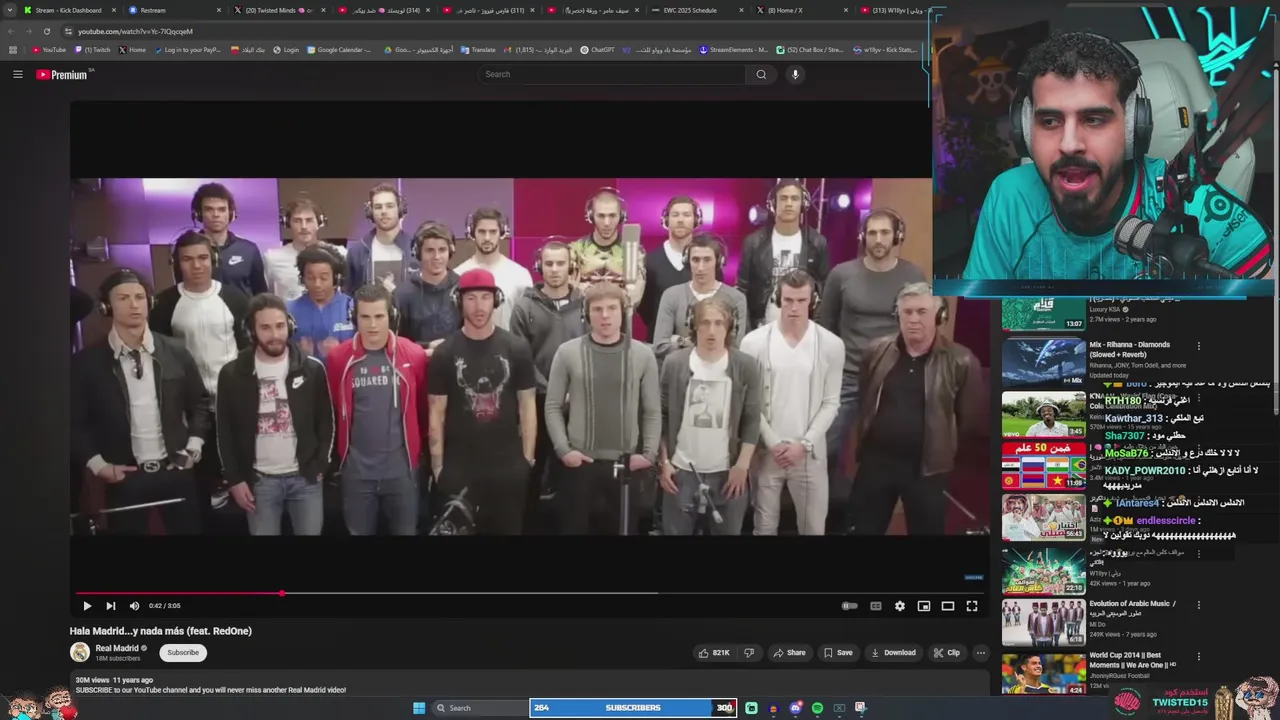Go to YouTube Premium home logo

[x=62, y=74]
